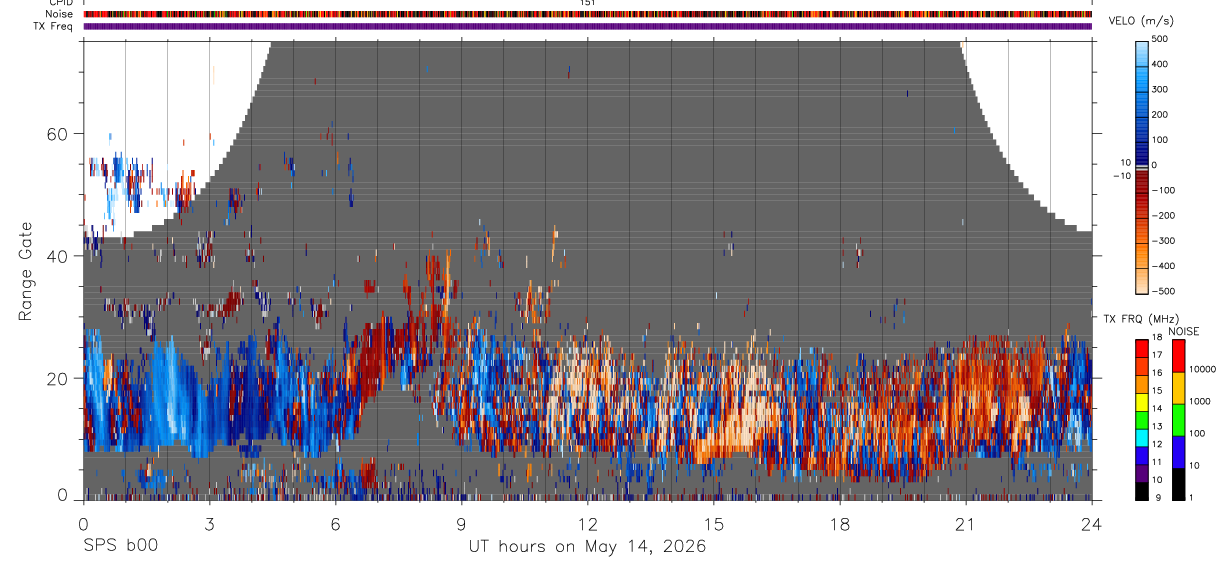
Task: Pick the green swatch of NOISE legend
Action: (x=1178, y=420)
